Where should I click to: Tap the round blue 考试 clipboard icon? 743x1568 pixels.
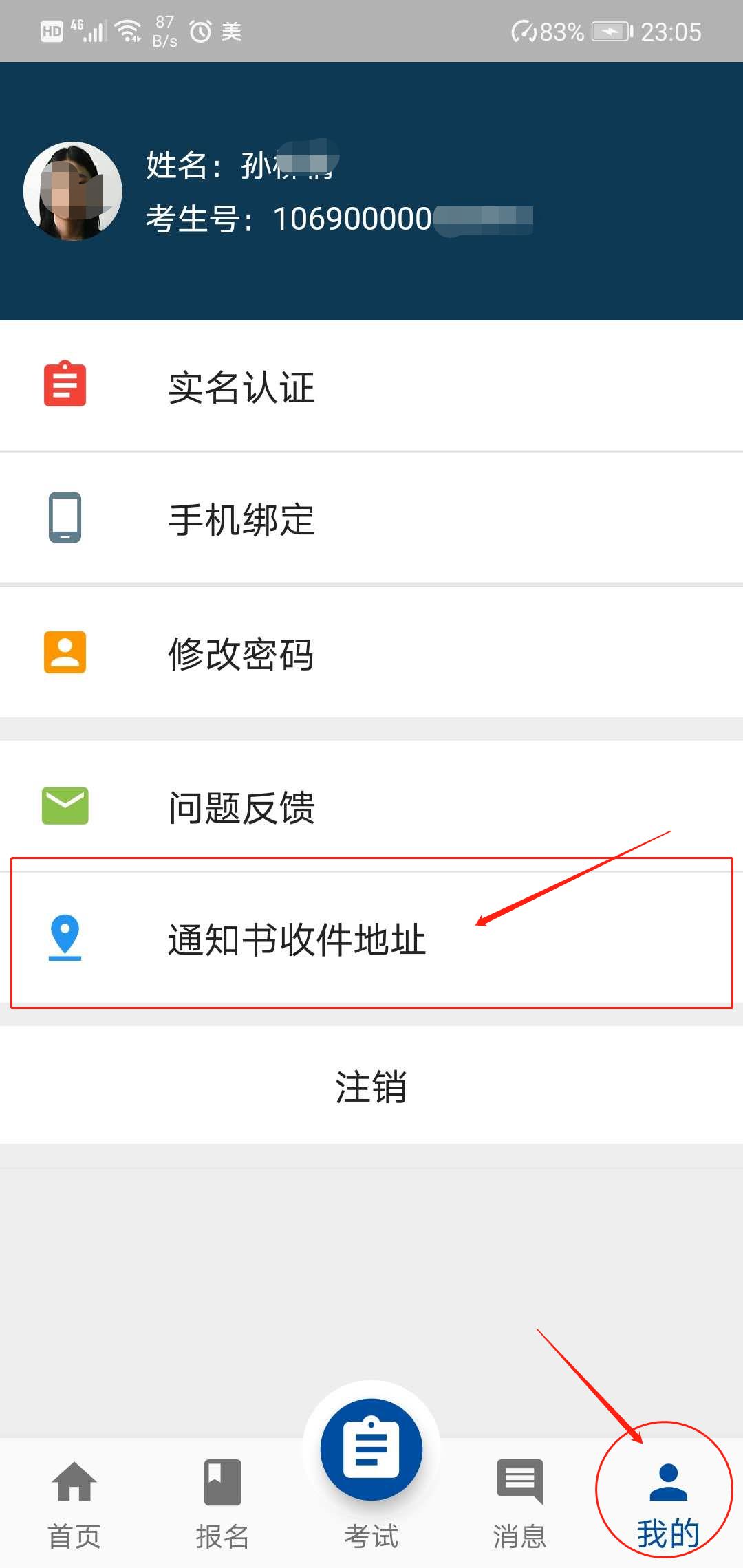pyautogui.click(x=371, y=1450)
